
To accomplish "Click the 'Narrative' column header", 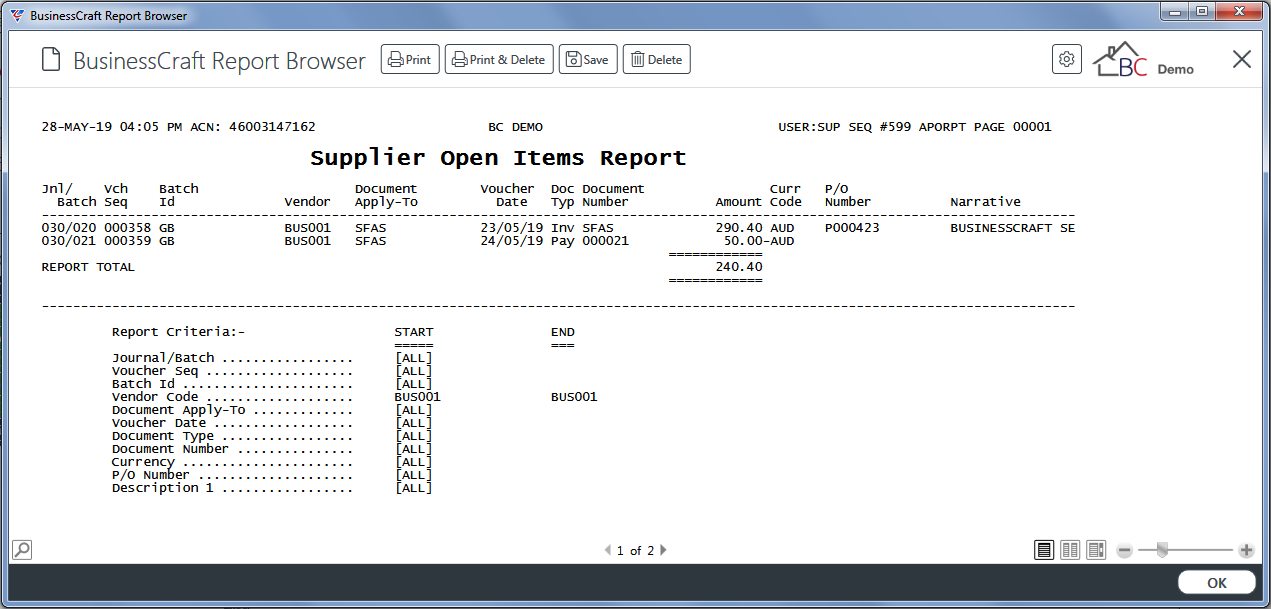I will (x=985, y=202).
